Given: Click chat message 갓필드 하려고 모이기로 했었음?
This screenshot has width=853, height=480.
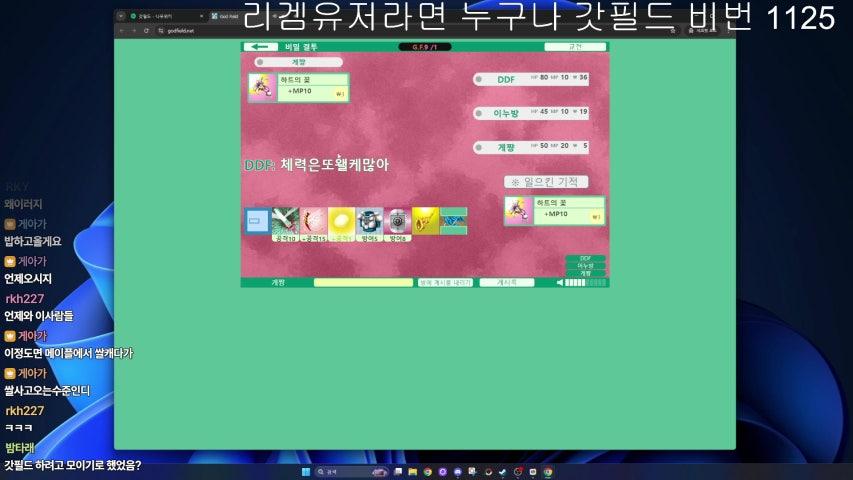Looking at the screenshot, I should (73, 465).
